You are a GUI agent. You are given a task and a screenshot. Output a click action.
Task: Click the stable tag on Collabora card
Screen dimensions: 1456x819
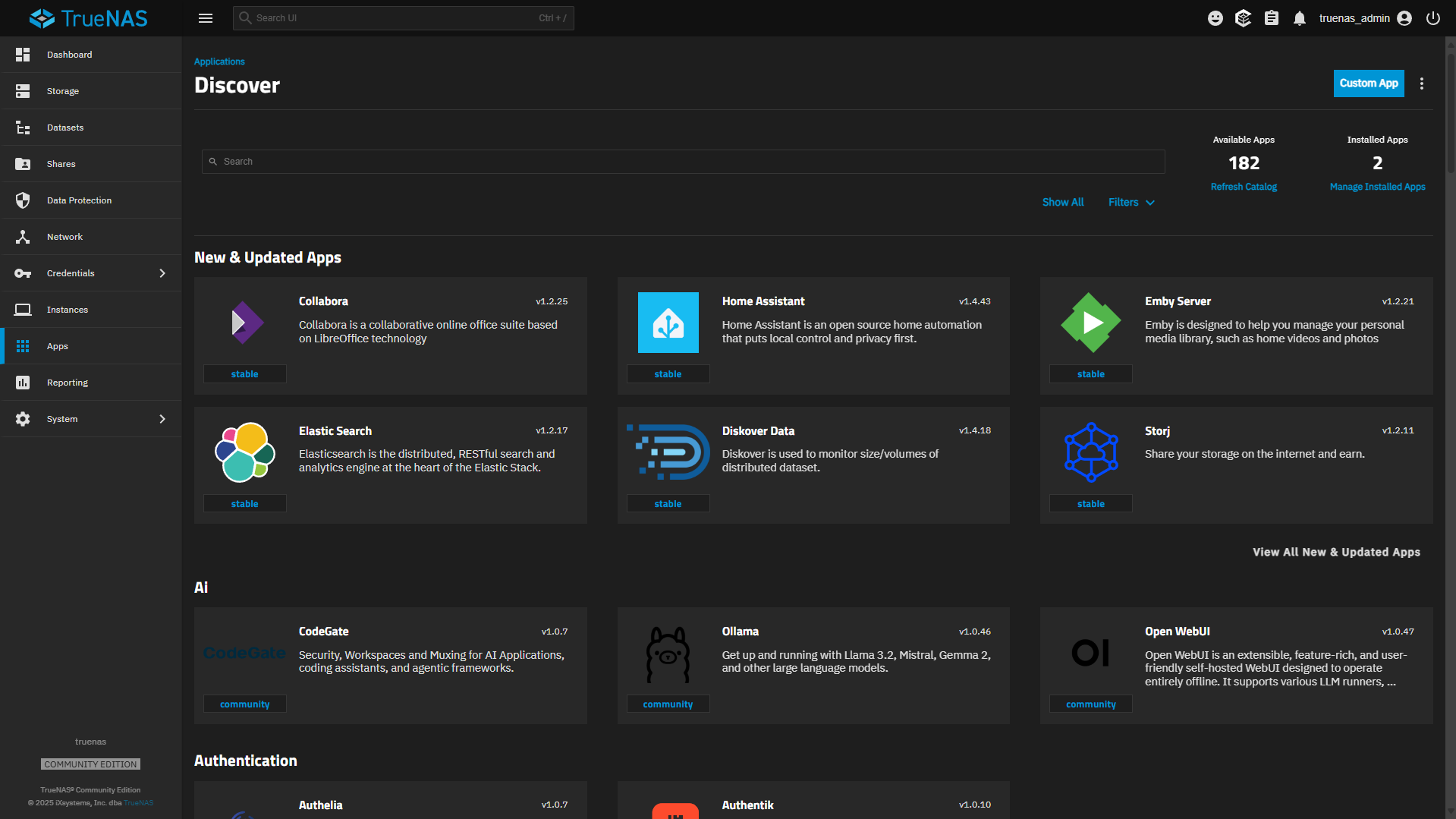[245, 374]
